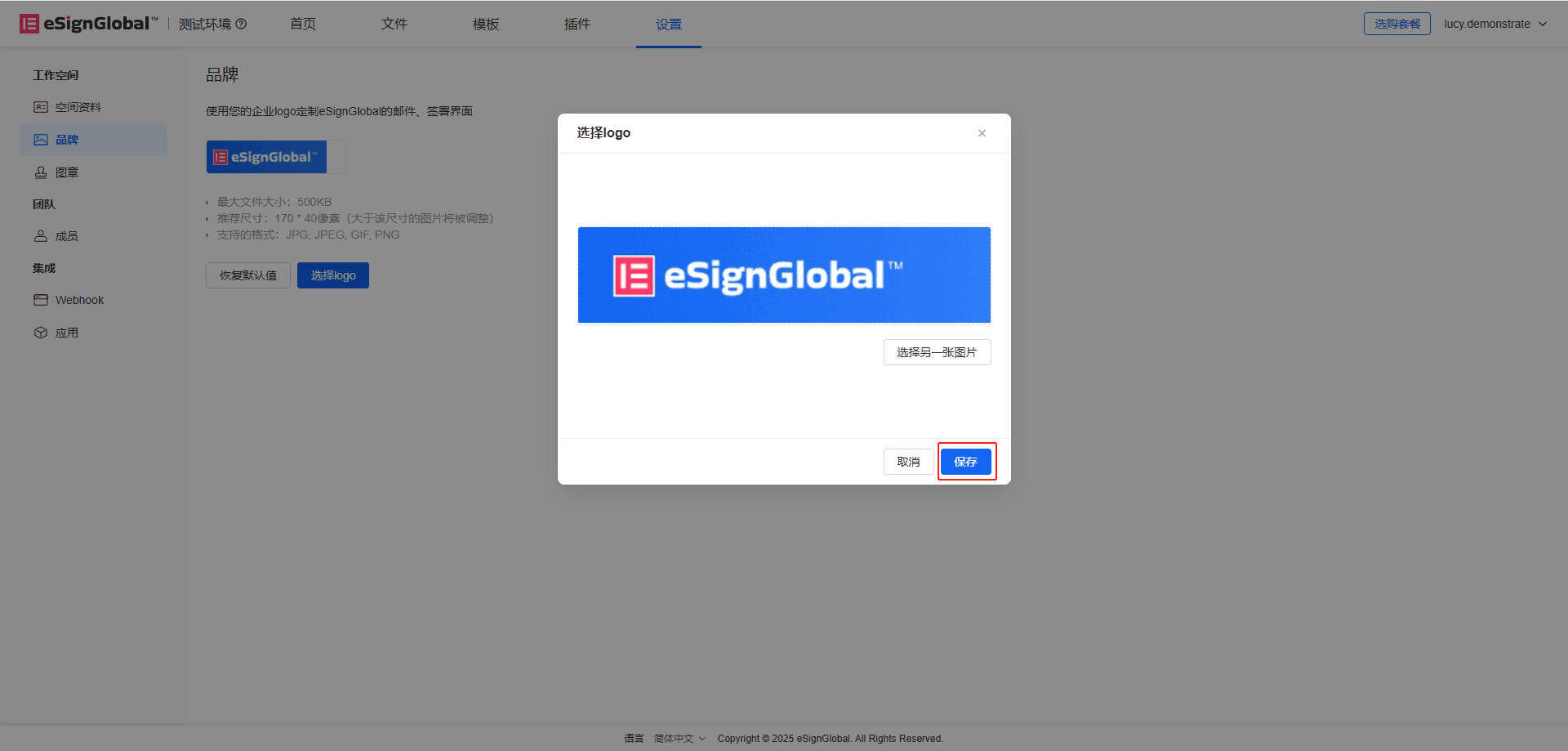The image size is (1568, 751).
Task: Click the 空间资料 sidebar icon
Action: pos(41,107)
